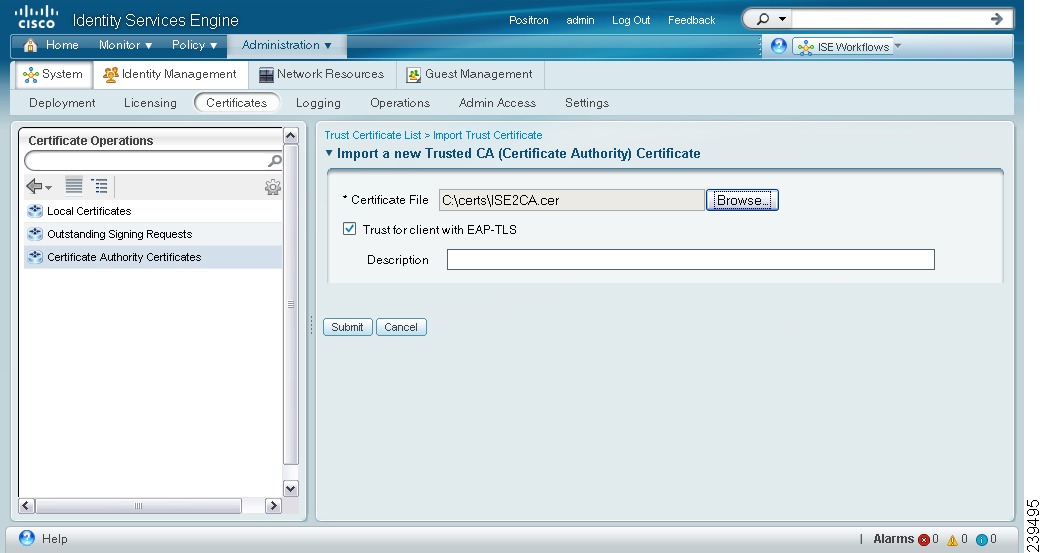Go to Deployment submenu
Screen dimensions: 1044x553
pyautogui.click(x=62, y=103)
